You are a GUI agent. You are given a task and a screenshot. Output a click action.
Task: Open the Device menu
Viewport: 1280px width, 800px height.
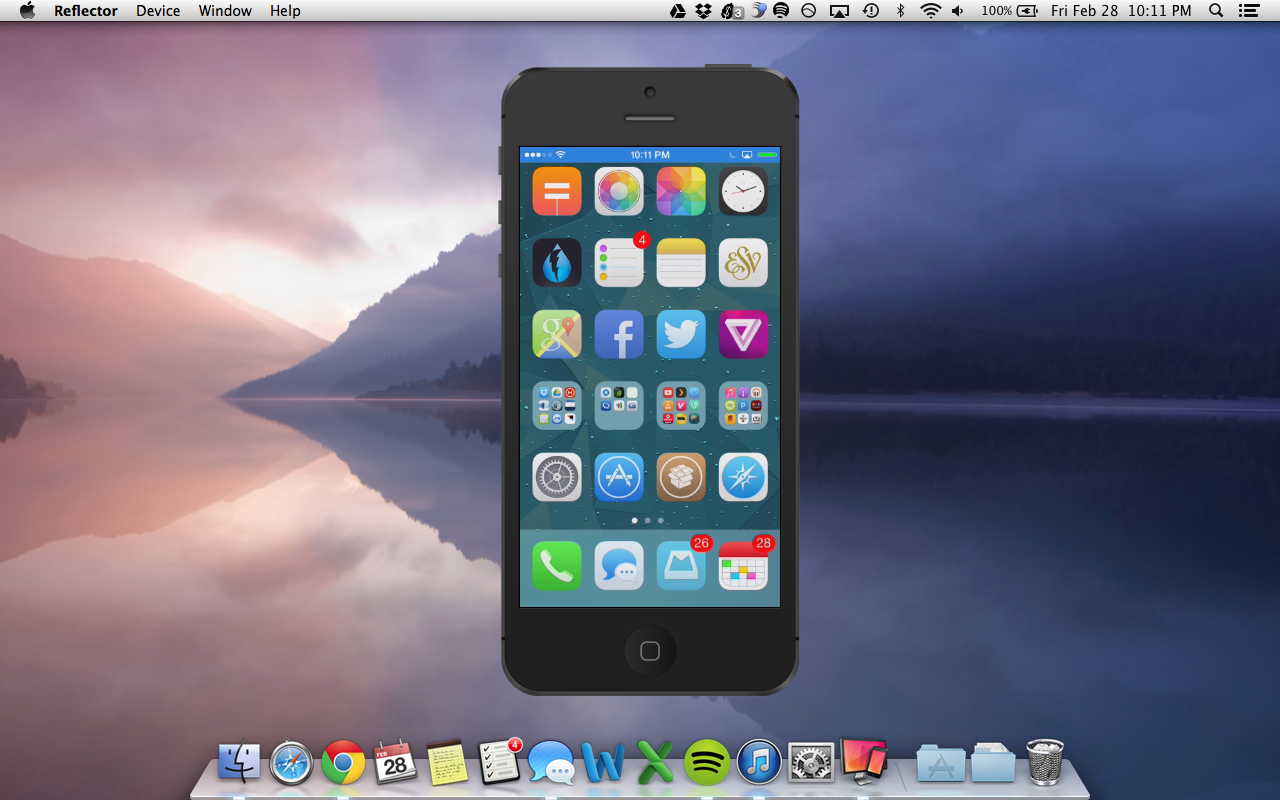(158, 11)
